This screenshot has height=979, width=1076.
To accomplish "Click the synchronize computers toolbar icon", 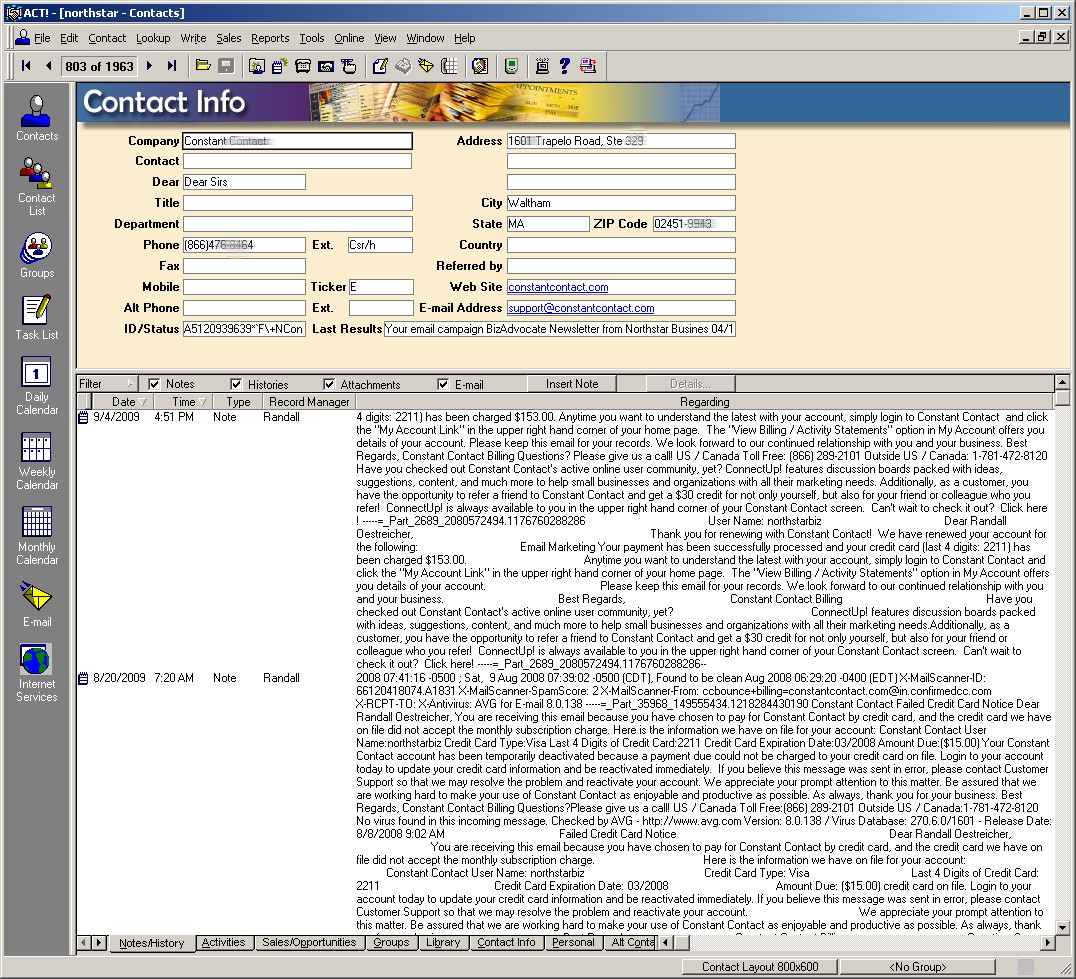I will (588, 66).
